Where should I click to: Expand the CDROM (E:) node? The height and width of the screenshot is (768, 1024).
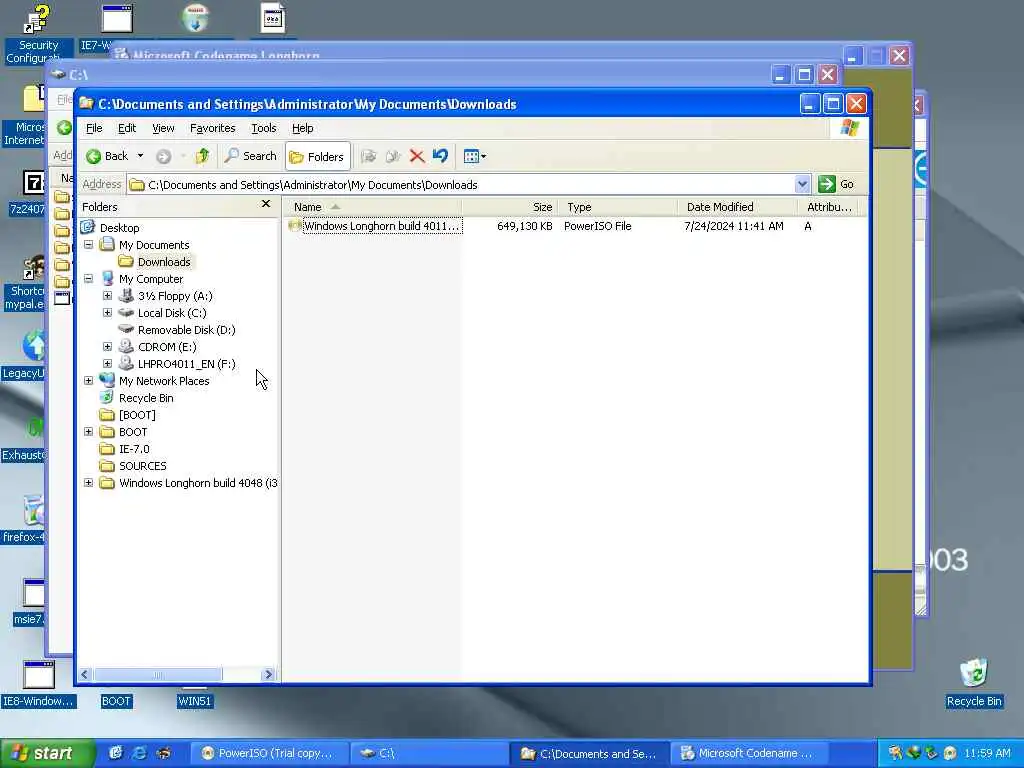click(x=108, y=347)
